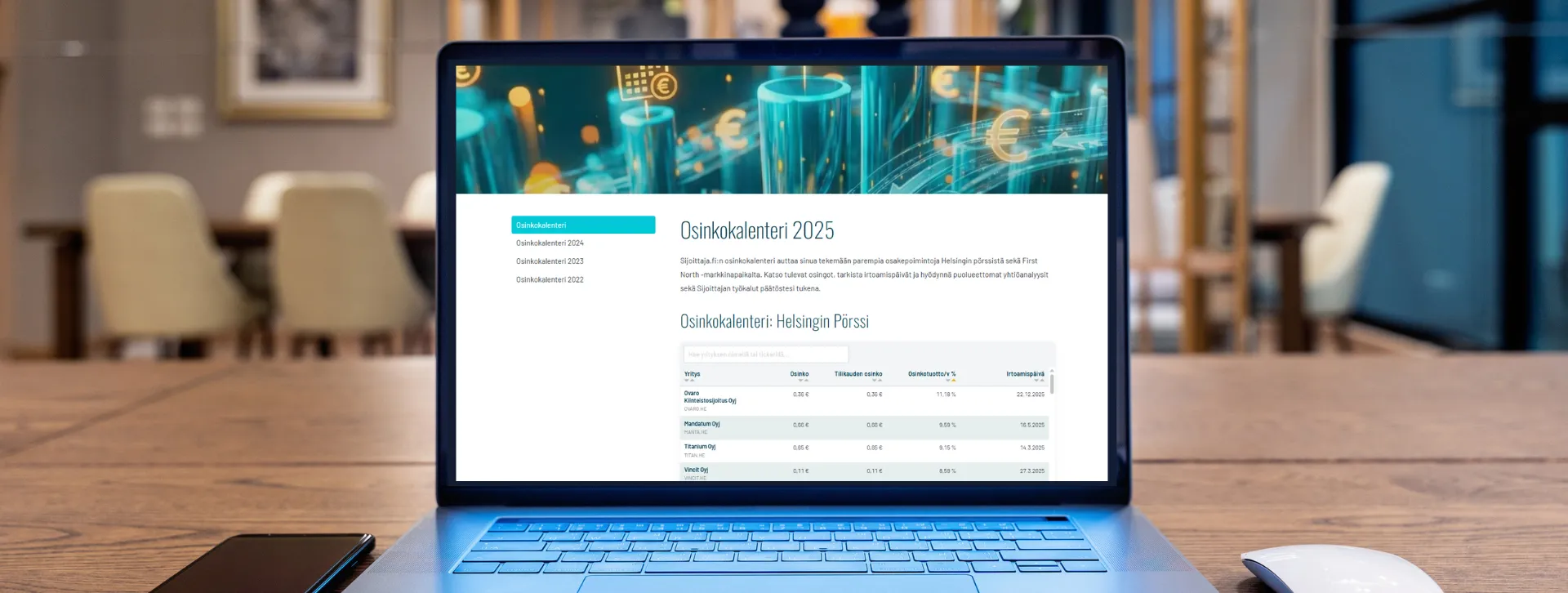This screenshot has height=593, width=1568.
Task: Click the up sort arrow under Irtoamispäivä
Action: 1041,381
